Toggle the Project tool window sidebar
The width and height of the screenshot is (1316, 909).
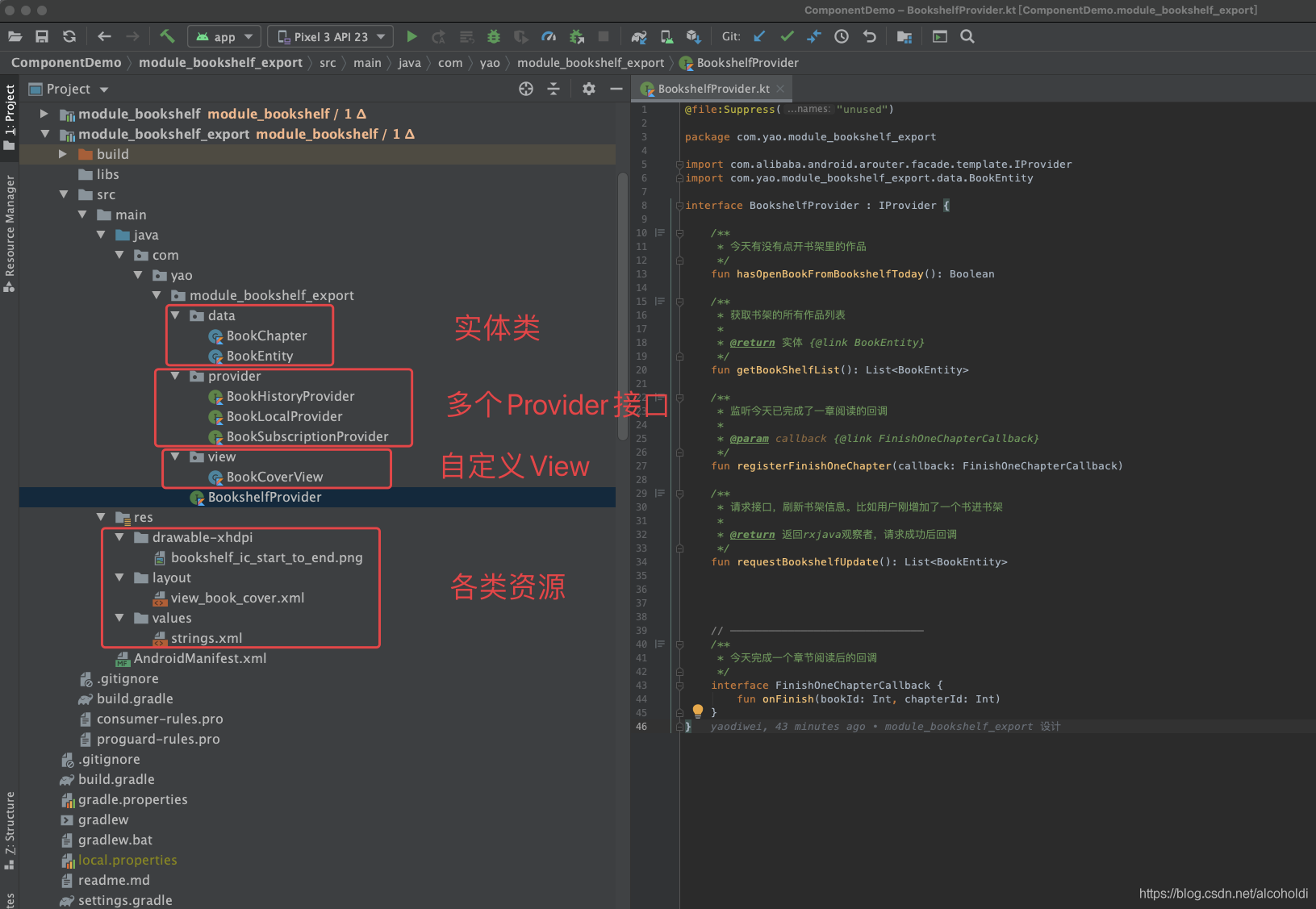pyautogui.click(x=10, y=117)
